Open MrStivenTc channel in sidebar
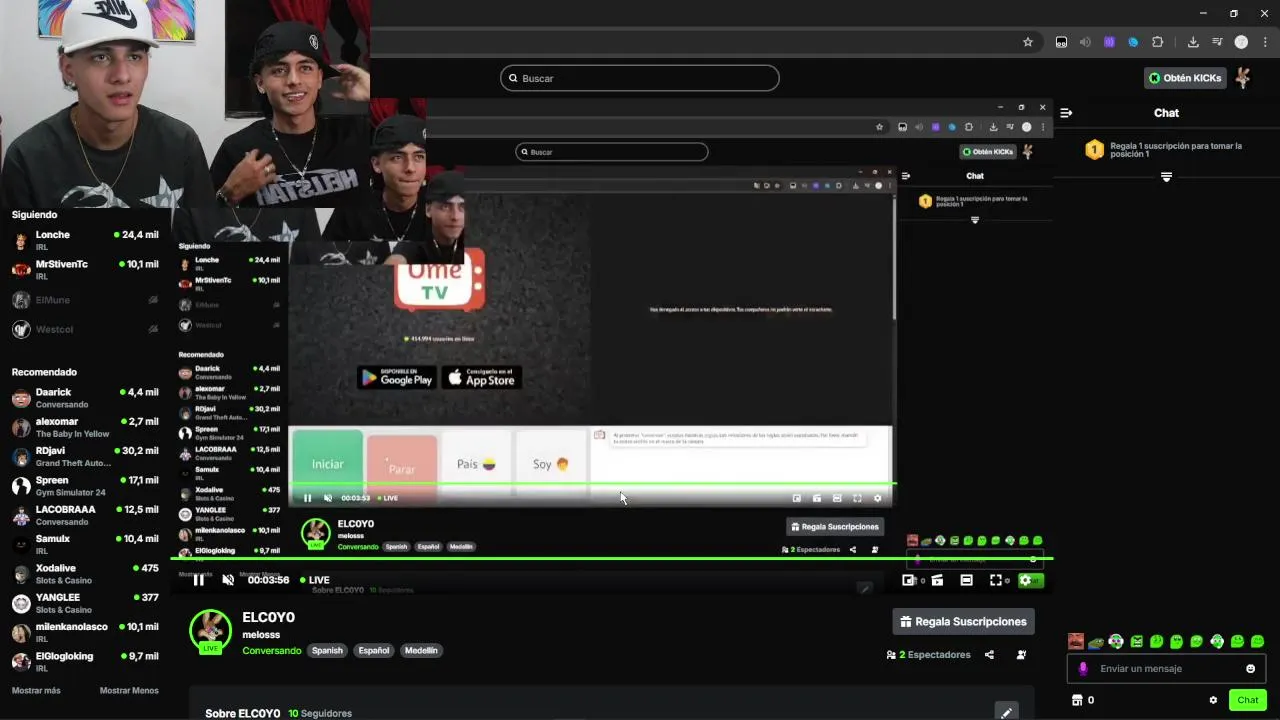 (85, 270)
